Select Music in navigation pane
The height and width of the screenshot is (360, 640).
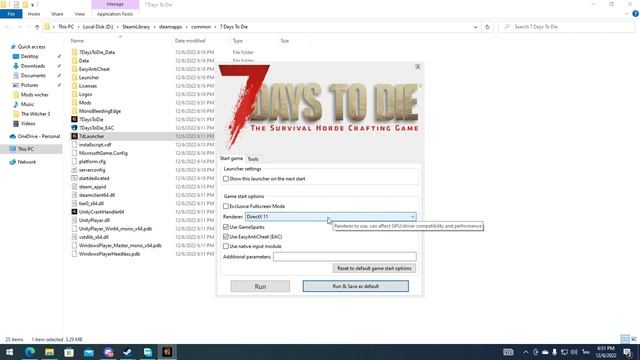coord(27,104)
